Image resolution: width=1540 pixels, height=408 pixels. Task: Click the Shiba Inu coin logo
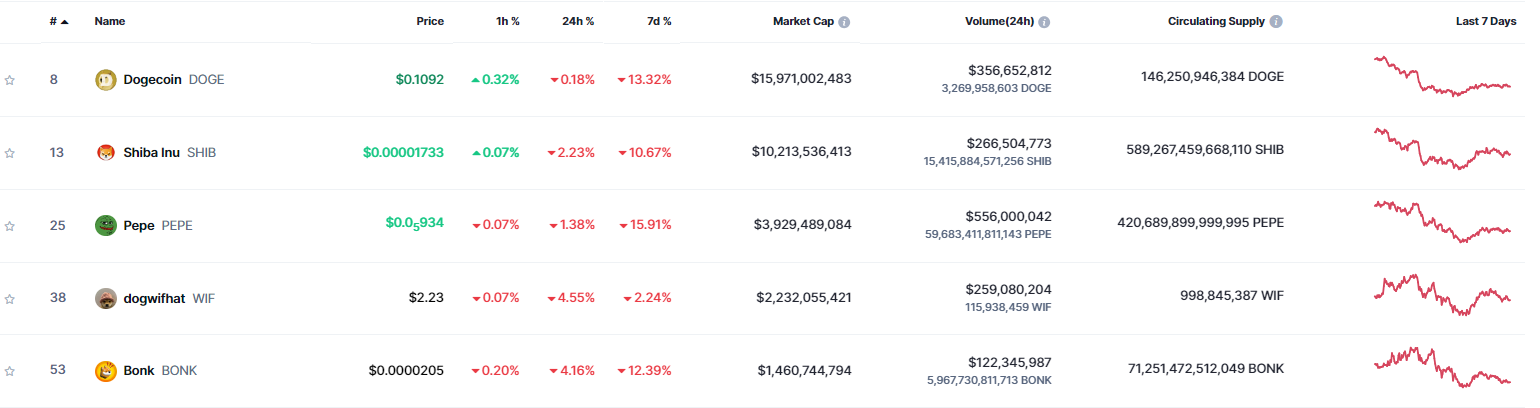[x=105, y=153]
